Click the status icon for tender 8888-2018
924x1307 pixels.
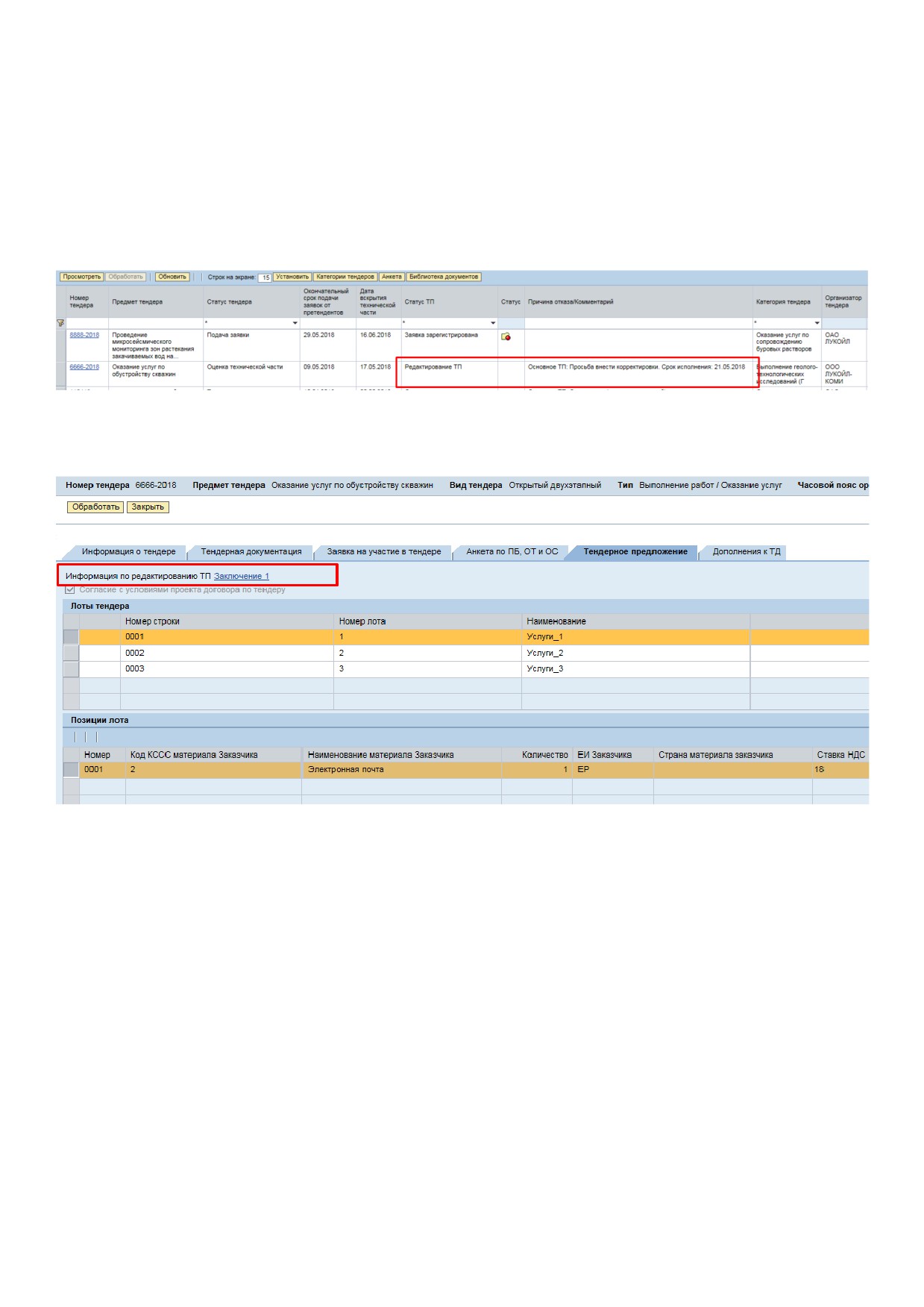pyautogui.click(x=506, y=337)
